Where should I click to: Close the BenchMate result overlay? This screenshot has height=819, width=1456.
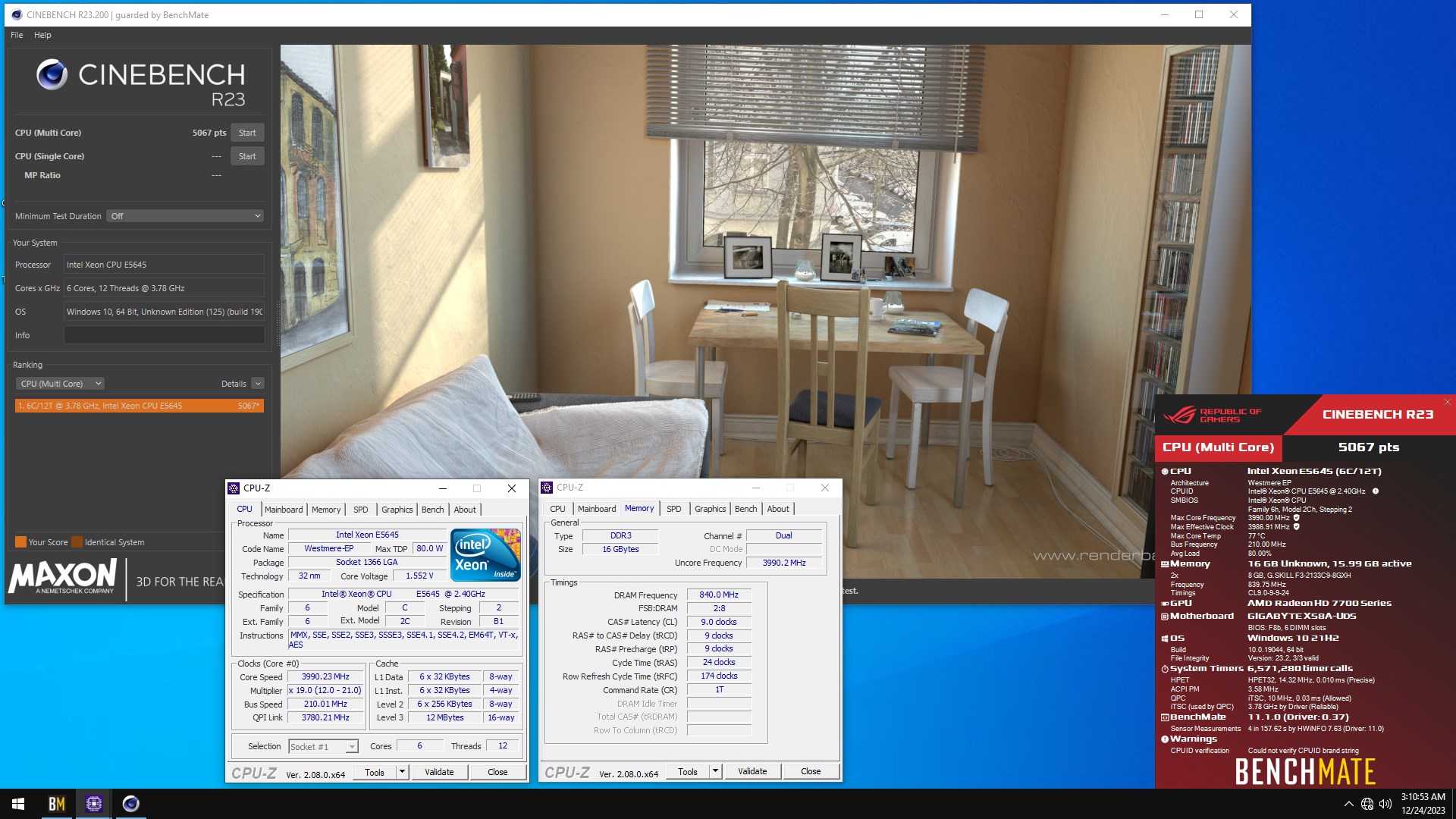1447,402
